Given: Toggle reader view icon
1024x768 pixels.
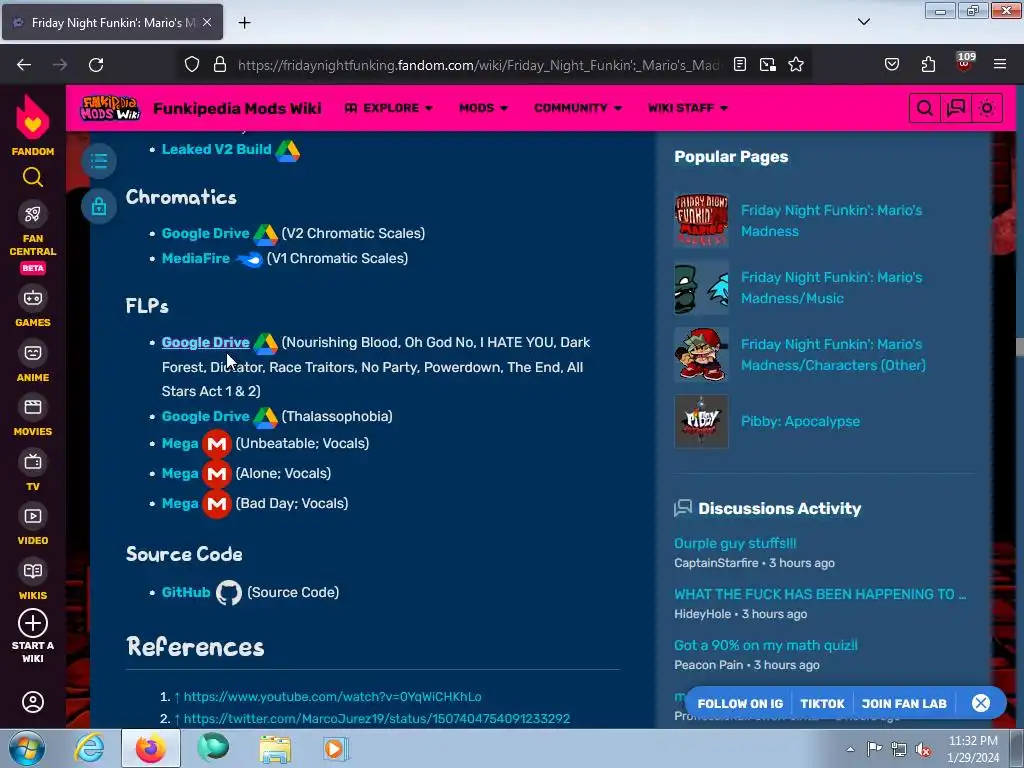Looking at the screenshot, I should (740, 65).
